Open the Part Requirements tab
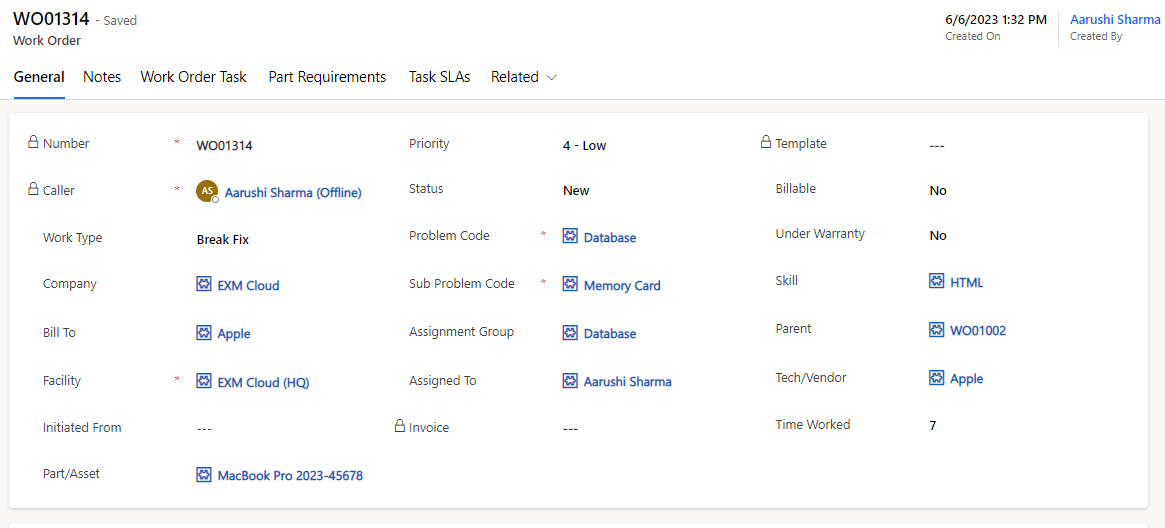The width and height of the screenshot is (1165, 528). pos(327,77)
